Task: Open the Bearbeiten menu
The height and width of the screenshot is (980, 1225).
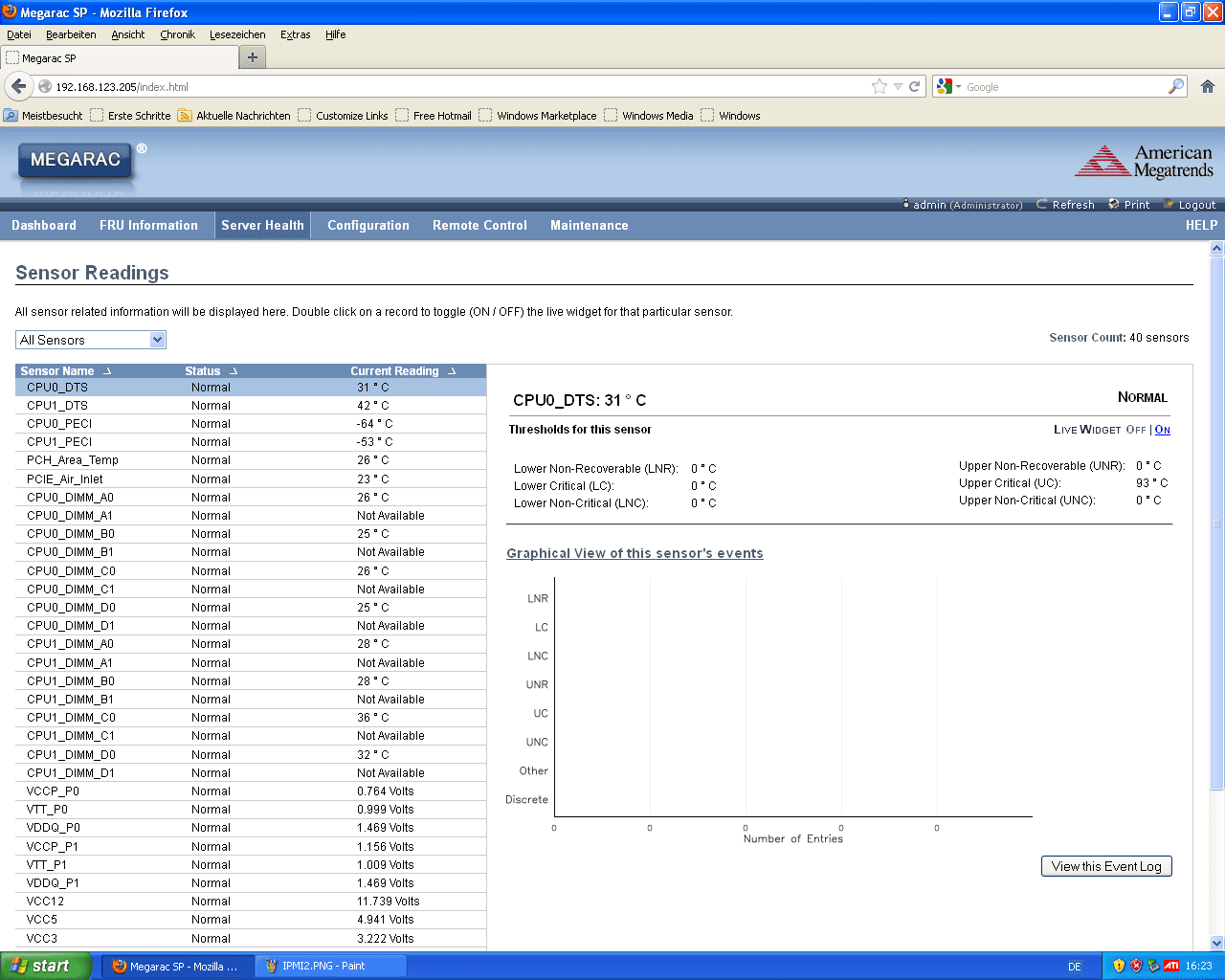Action: [x=71, y=34]
